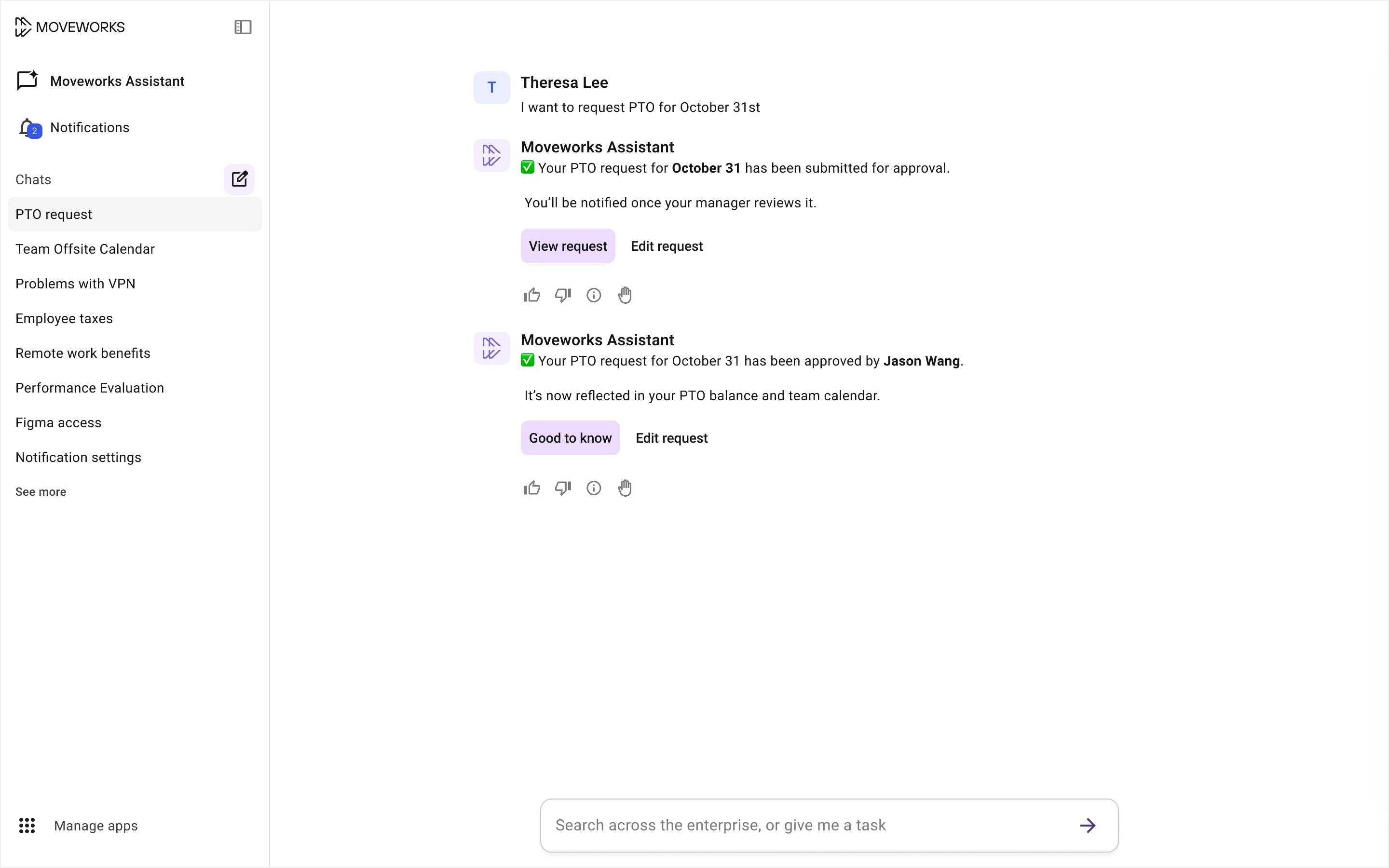
Task: Send message with arrow icon
Action: tap(1087, 826)
